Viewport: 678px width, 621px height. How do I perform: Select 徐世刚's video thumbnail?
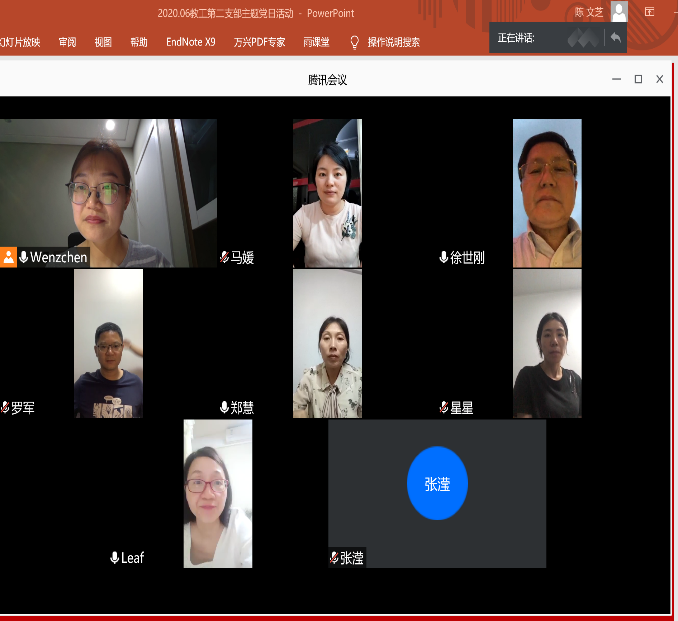[x=547, y=193]
